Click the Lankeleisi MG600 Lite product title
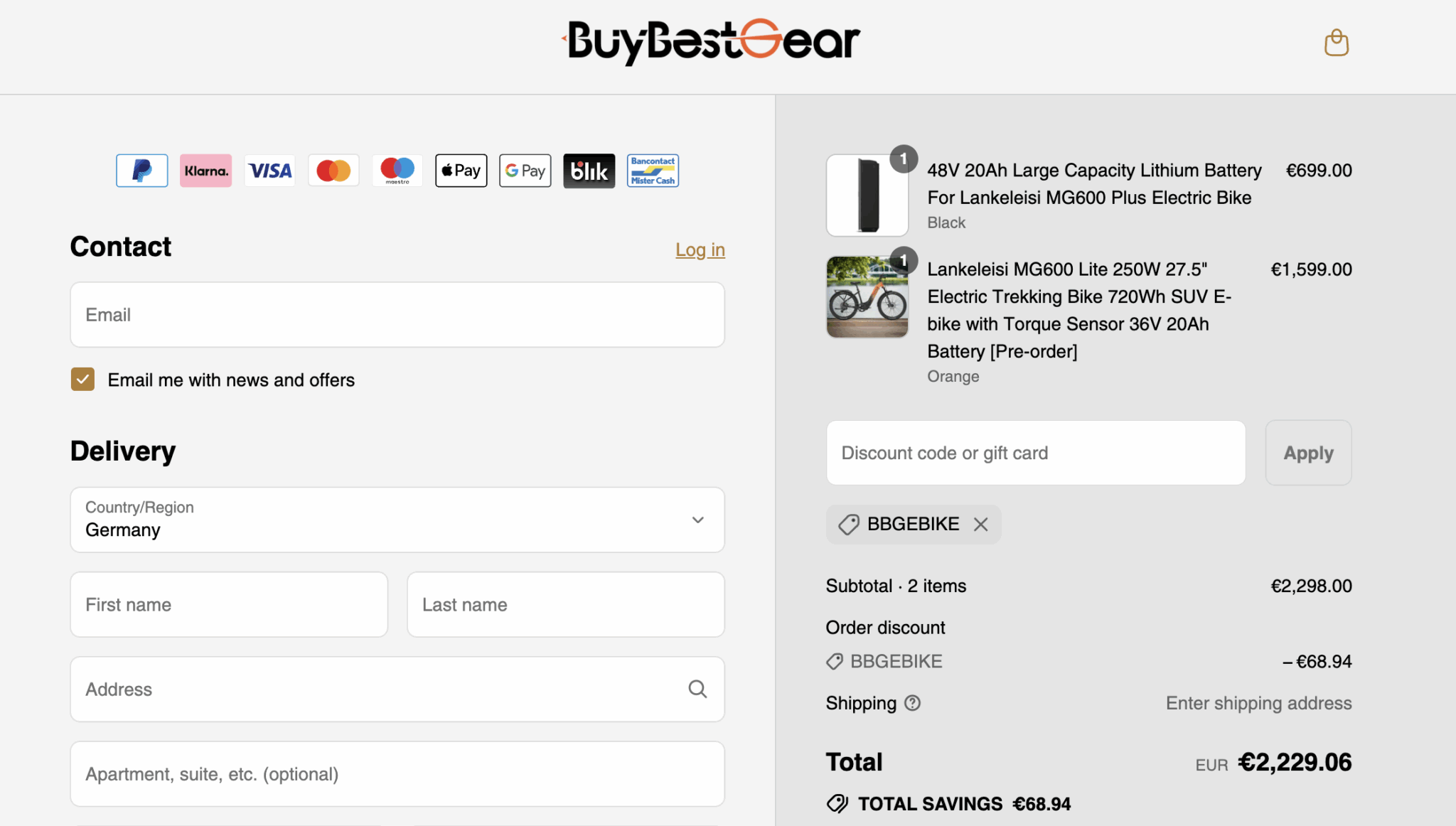Image resolution: width=1456 pixels, height=826 pixels. coord(1079,311)
